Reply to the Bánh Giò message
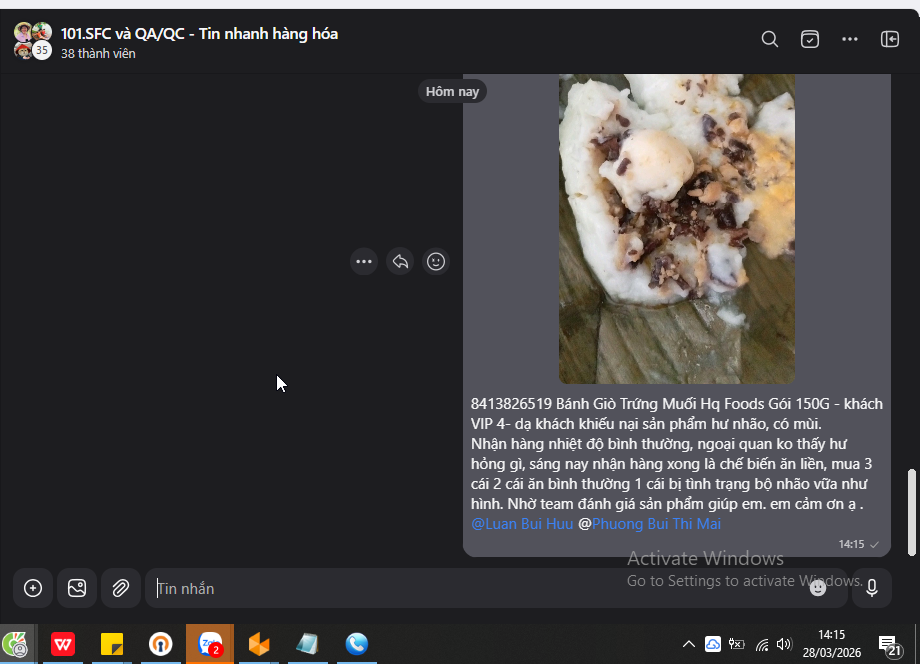 [x=400, y=262]
